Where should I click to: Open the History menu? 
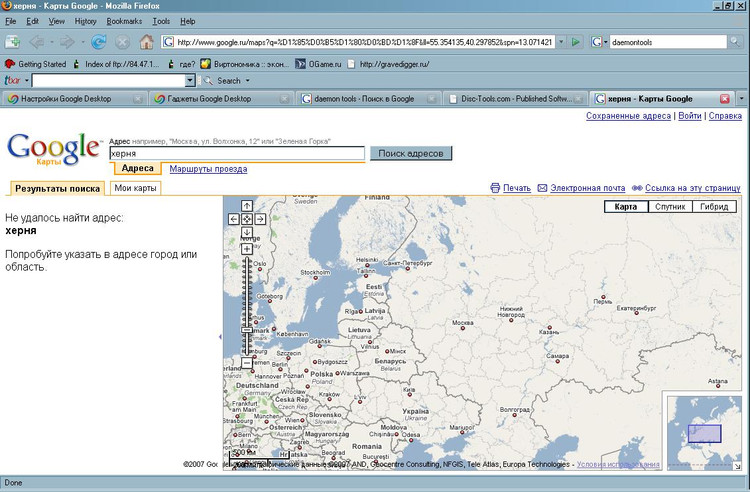tap(86, 21)
